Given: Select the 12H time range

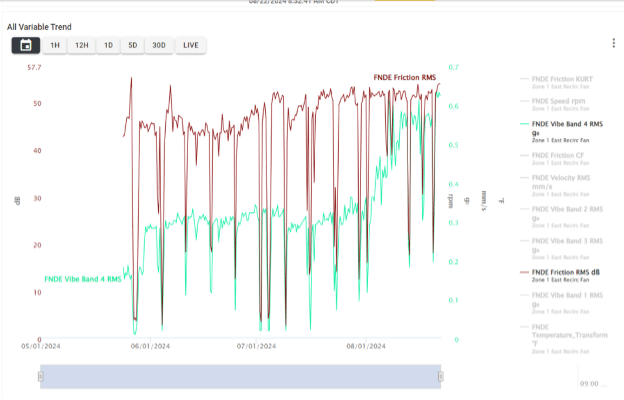Looking at the screenshot, I should (x=82, y=45).
